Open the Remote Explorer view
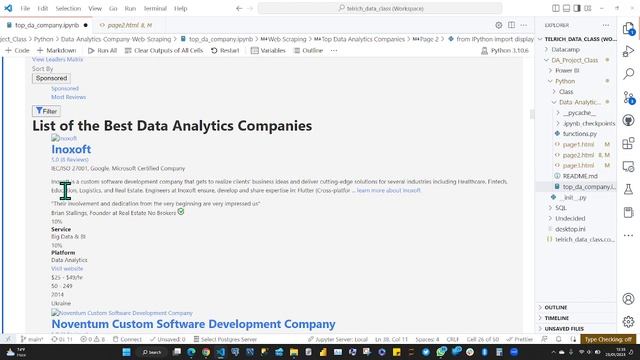 click(x=629, y=167)
